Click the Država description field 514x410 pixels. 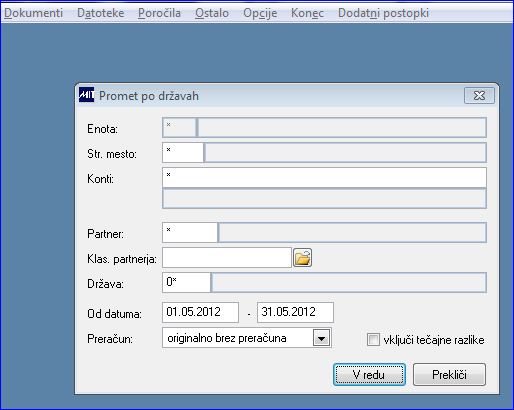pyautogui.click(x=349, y=283)
